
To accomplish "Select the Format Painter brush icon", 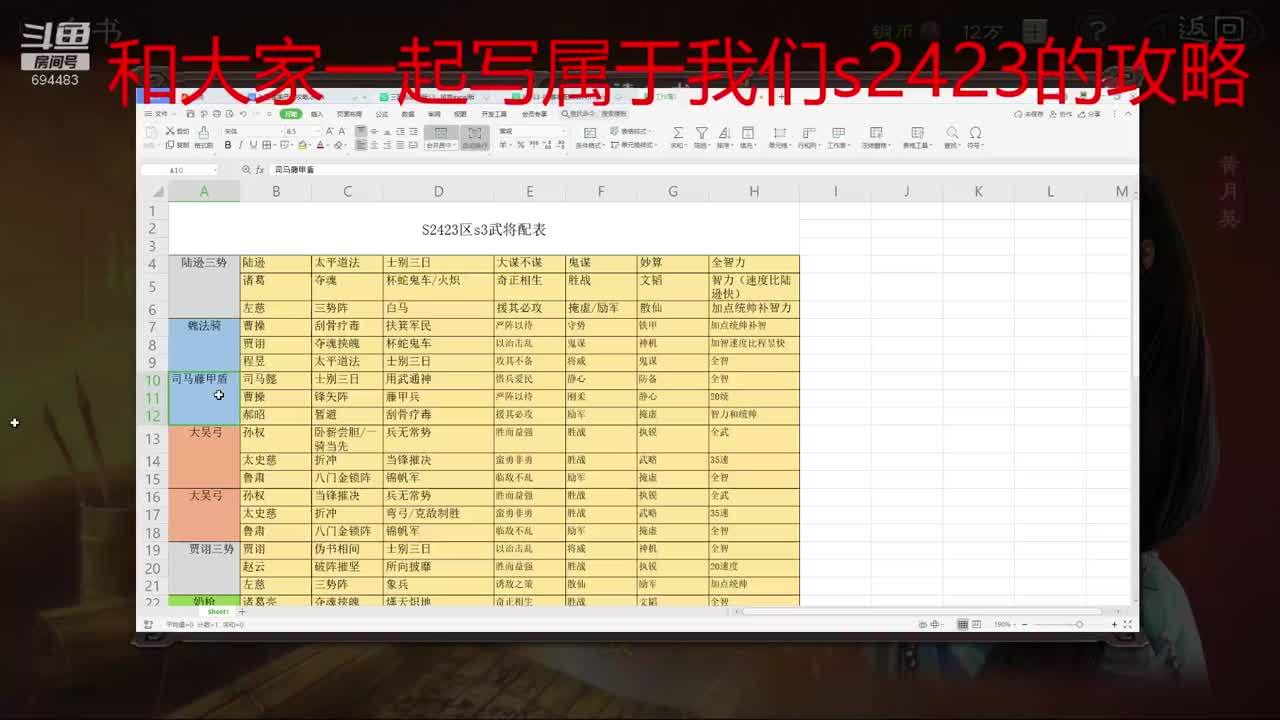I will [x=204, y=134].
